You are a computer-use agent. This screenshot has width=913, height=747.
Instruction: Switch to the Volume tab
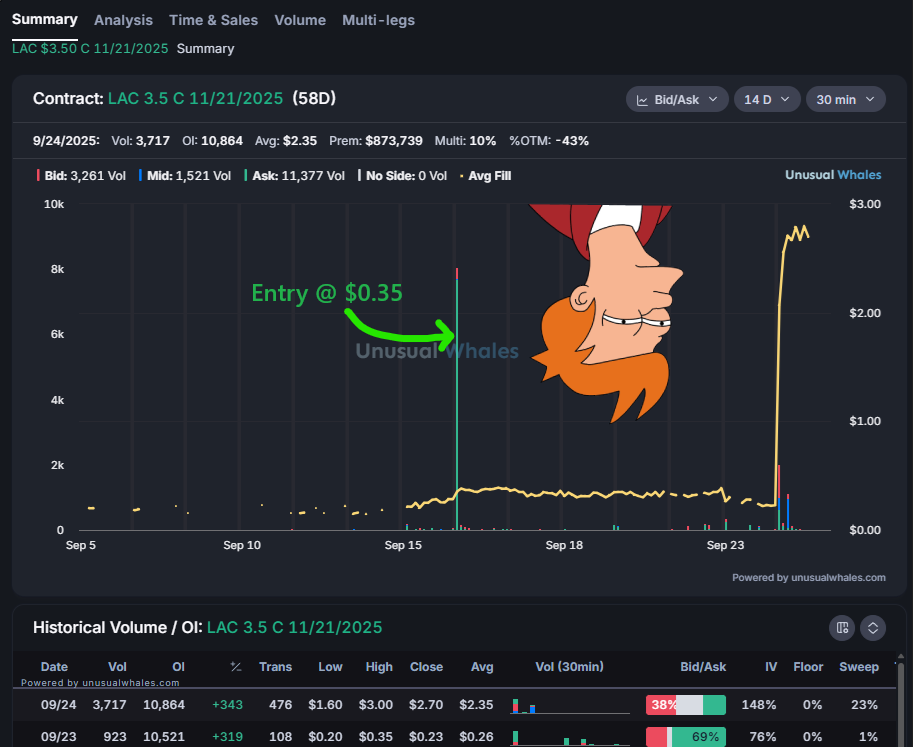(x=300, y=20)
